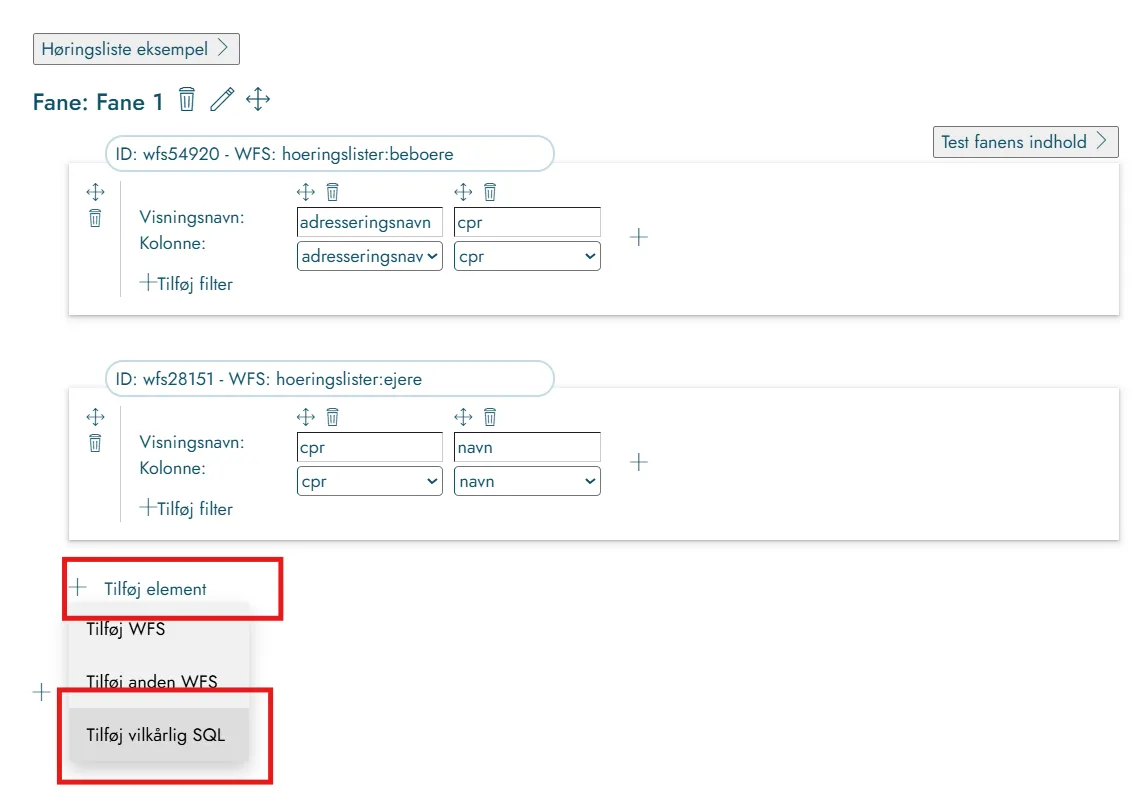Add a new column to the ejere block

point(639,462)
